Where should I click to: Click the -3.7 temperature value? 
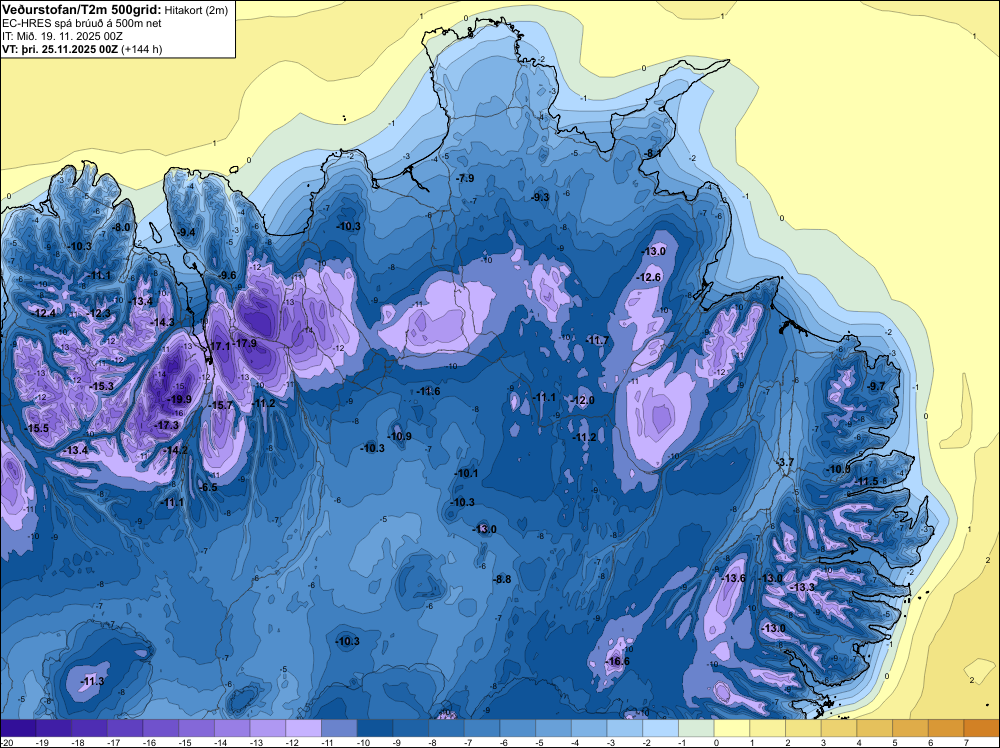pyautogui.click(x=784, y=462)
